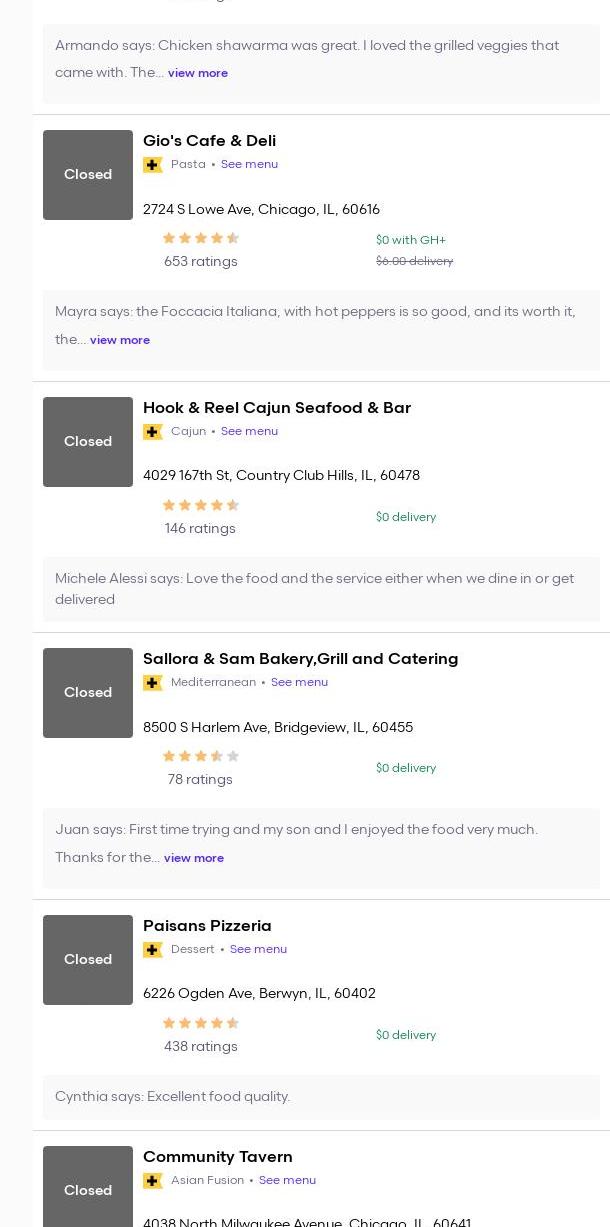Open Hook & Reel Cajun Seafood & Bar title
Viewport: 610px width, 1227px height.
(277, 408)
